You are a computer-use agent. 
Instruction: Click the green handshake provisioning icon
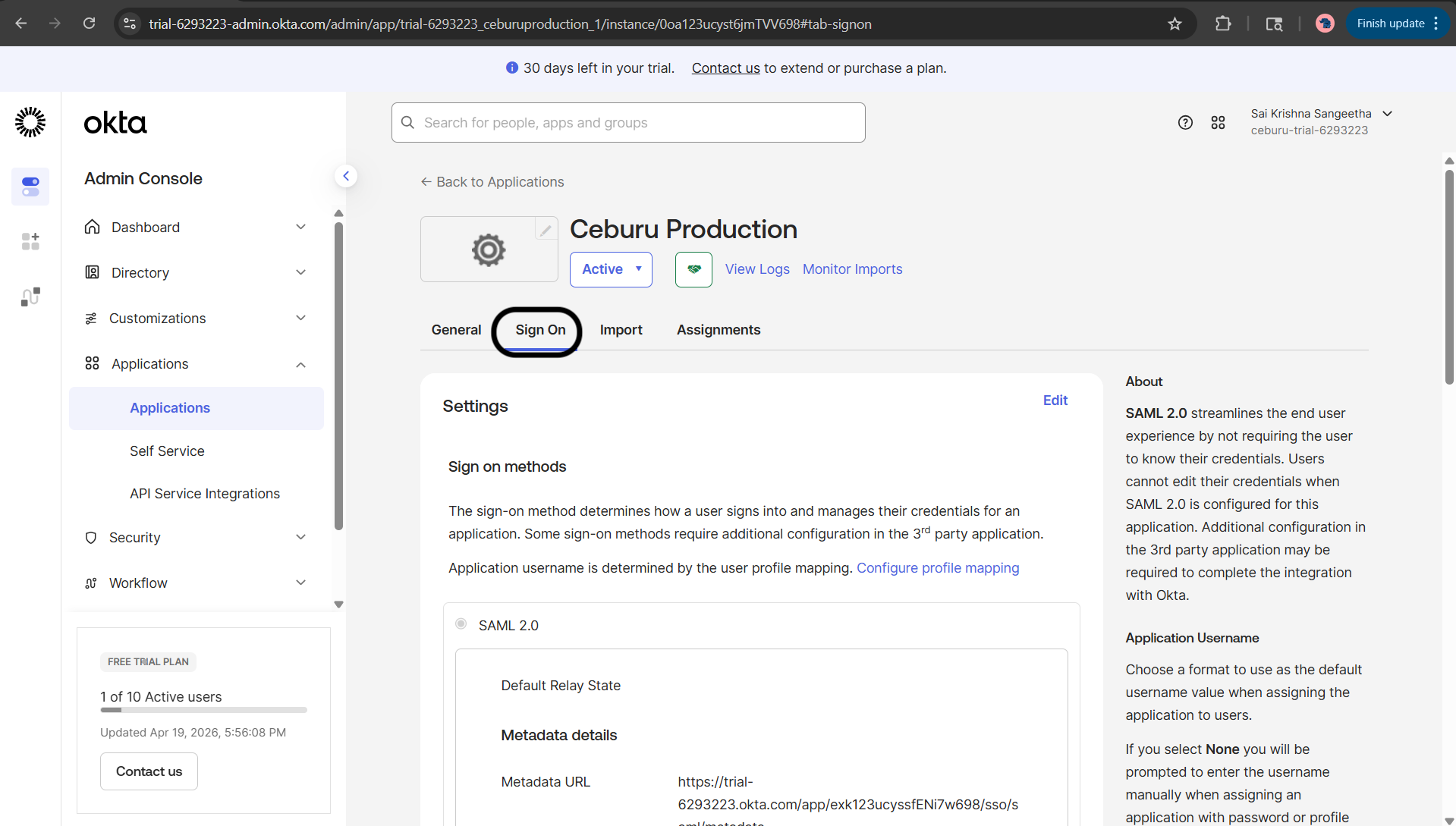(x=693, y=269)
